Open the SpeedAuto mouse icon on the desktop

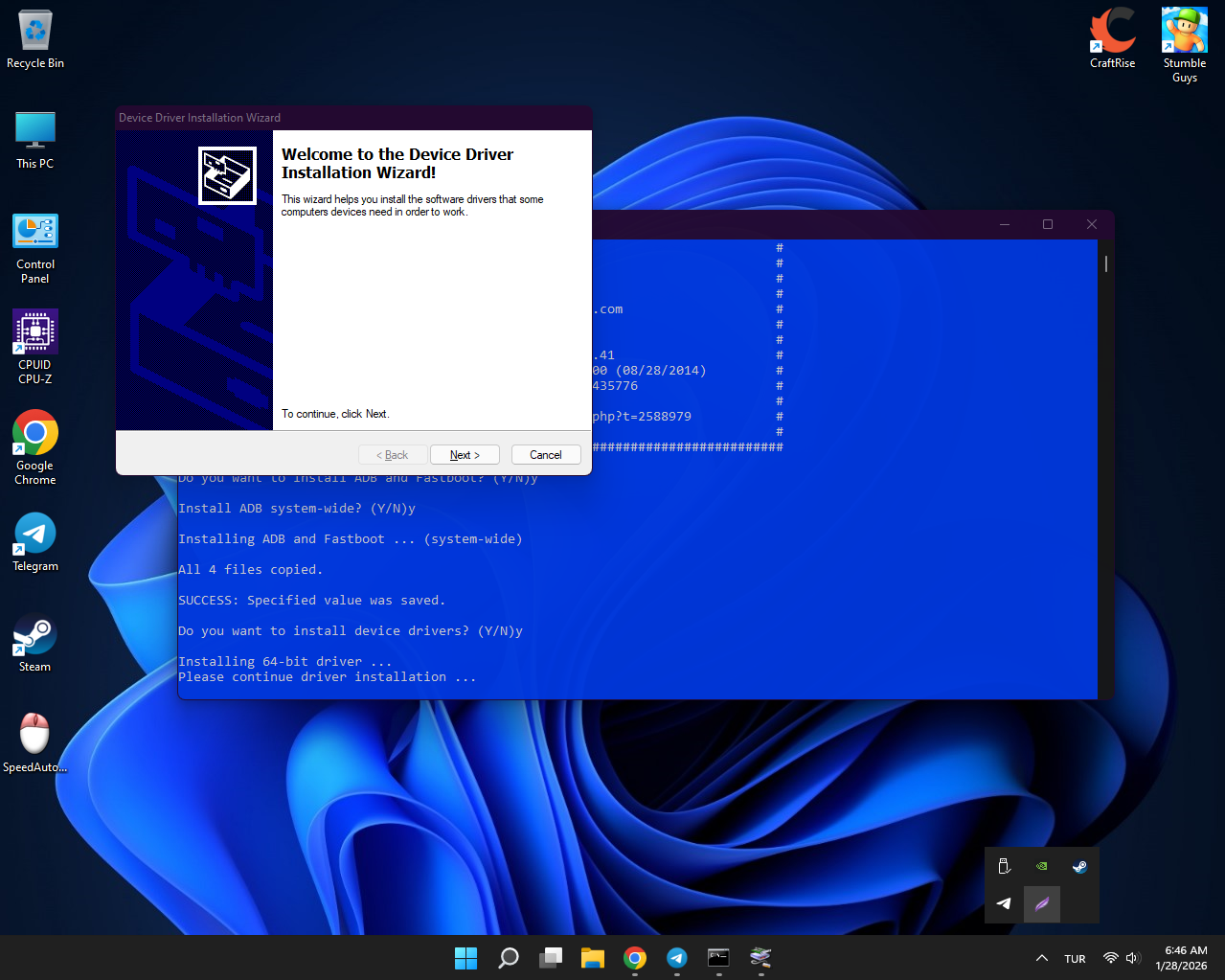pos(35,742)
